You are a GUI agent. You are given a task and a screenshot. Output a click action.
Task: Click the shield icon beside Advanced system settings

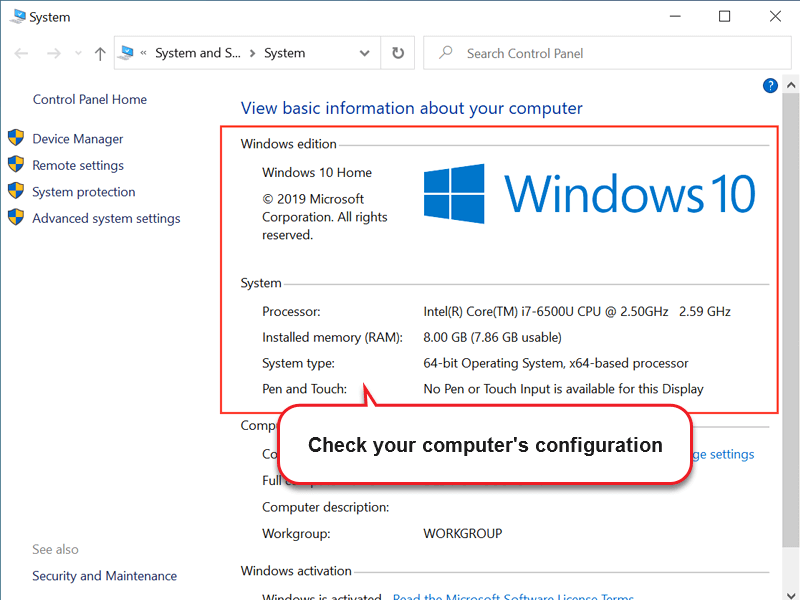click(16, 217)
